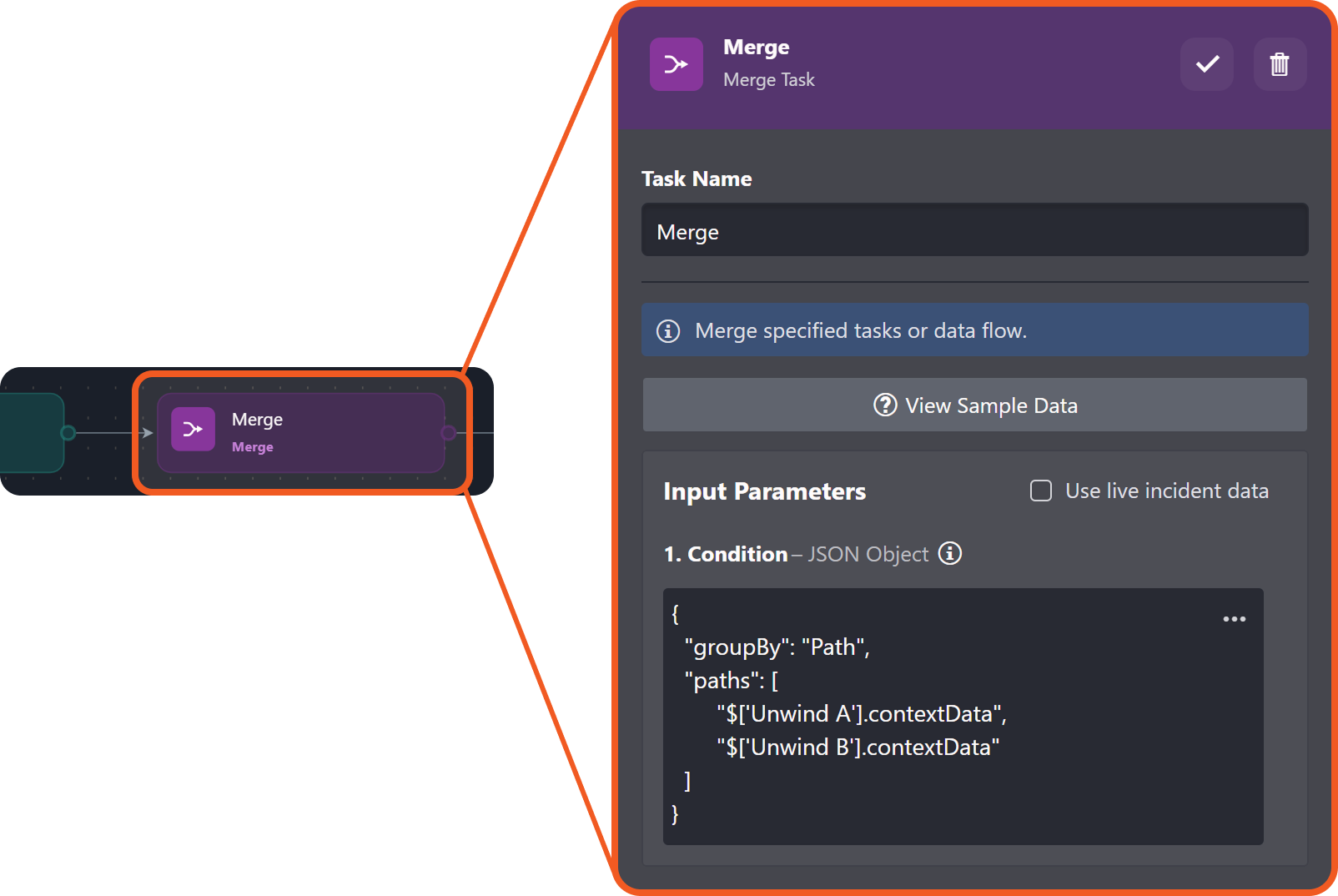The width and height of the screenshot is (1338, 896).
Task: Click the purple Merge icon in panel header
Action: (x=677, y=64)
